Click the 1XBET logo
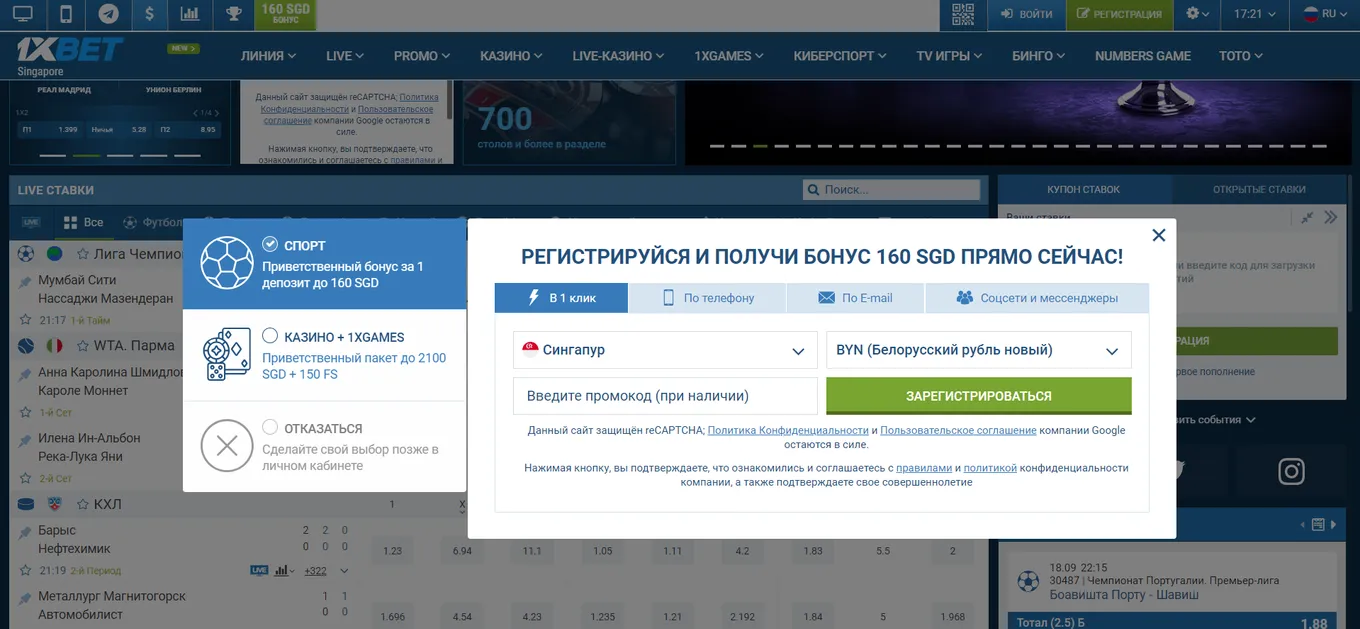The width and height of the screenshot is (1360, 629). click(x=70, y=50)
